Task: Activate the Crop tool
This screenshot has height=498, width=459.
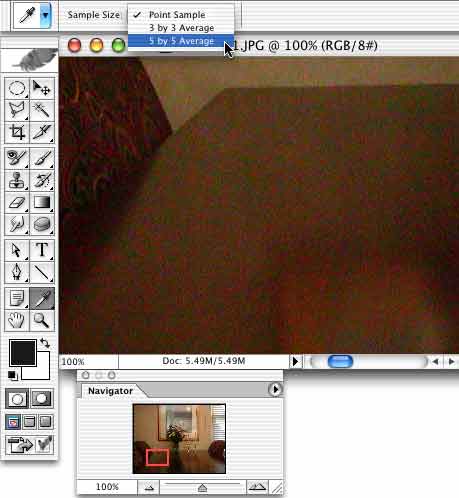Action: click(17, 132)
